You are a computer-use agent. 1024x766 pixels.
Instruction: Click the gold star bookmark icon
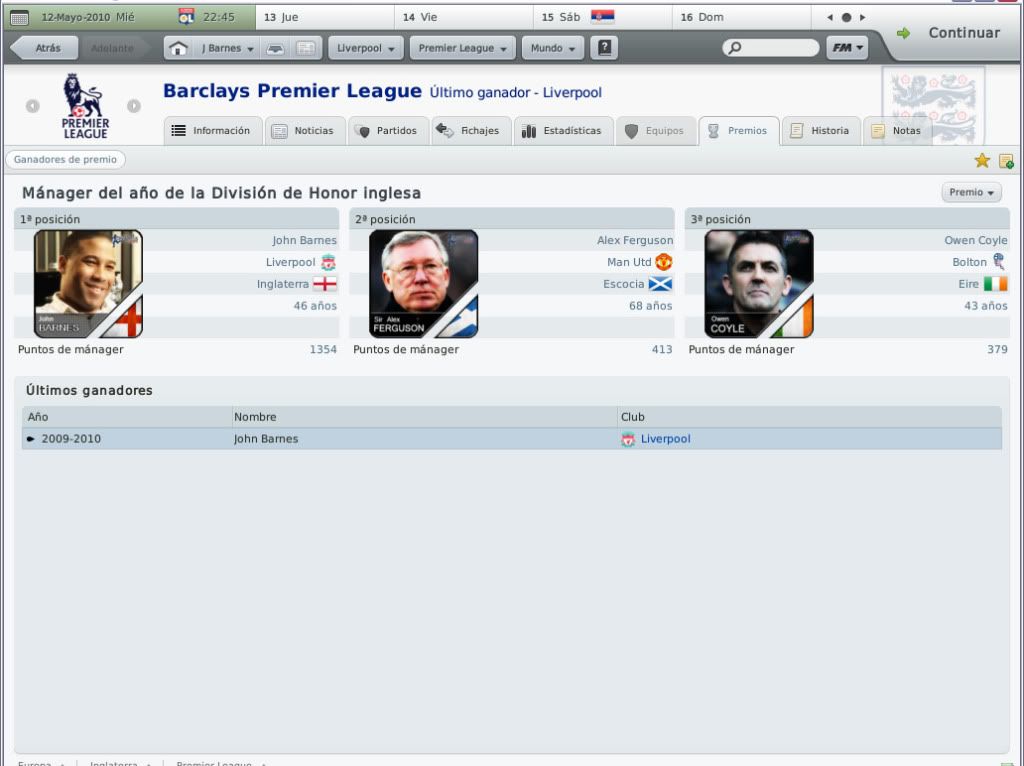(982, 161)
